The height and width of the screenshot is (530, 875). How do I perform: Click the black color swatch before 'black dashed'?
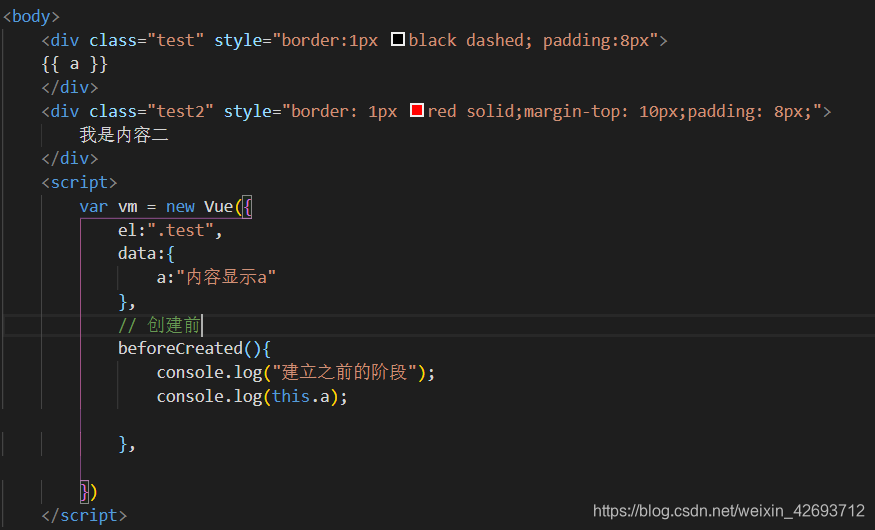pos(398,39)
